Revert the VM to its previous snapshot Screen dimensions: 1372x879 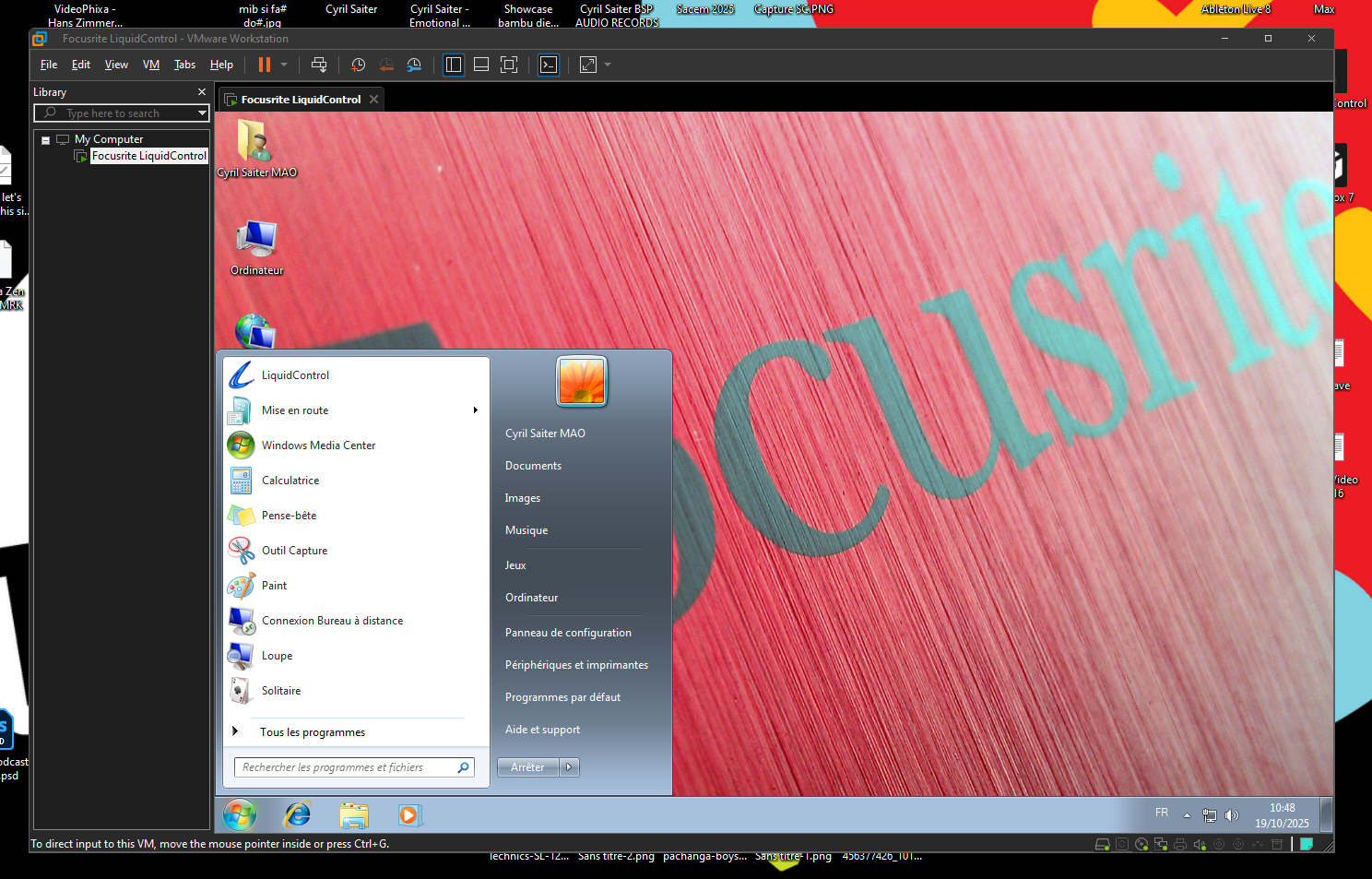pyautogui.click(x=386, y=65)
